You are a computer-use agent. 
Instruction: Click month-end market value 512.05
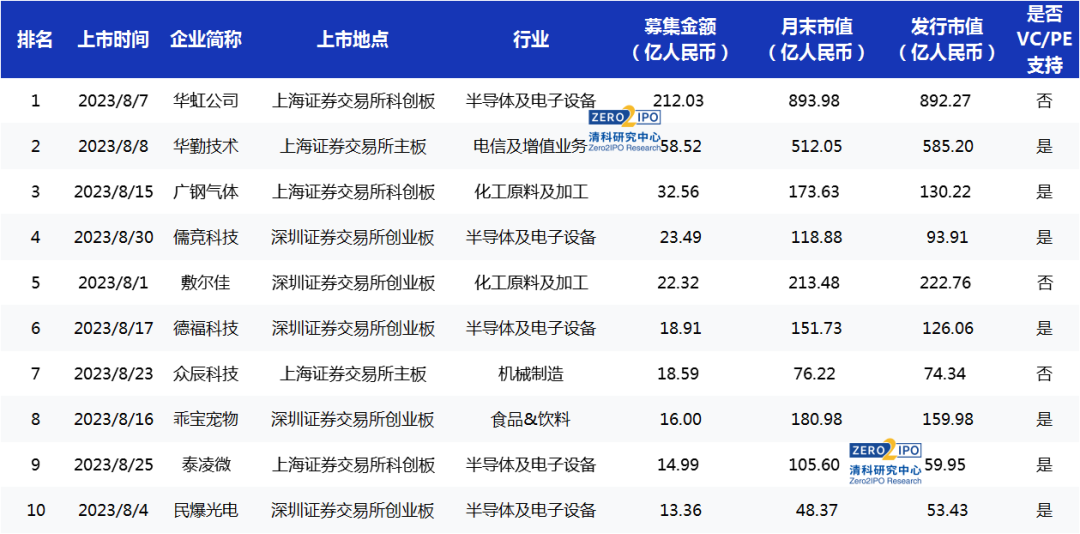pyautogui.click(x=817, y=146)
